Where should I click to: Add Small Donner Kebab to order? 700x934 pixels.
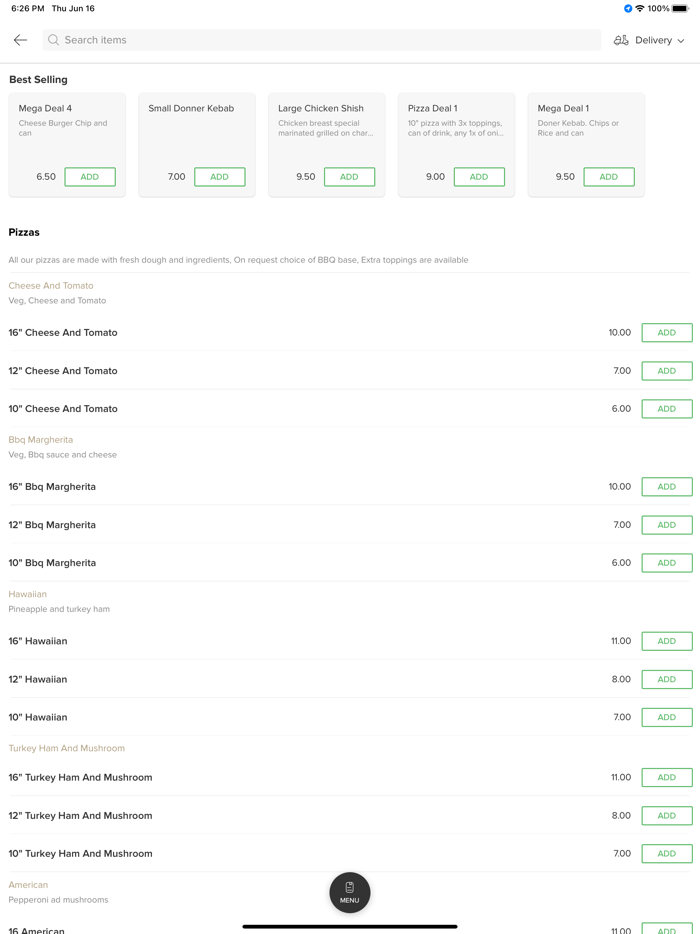tap(219, 177)
